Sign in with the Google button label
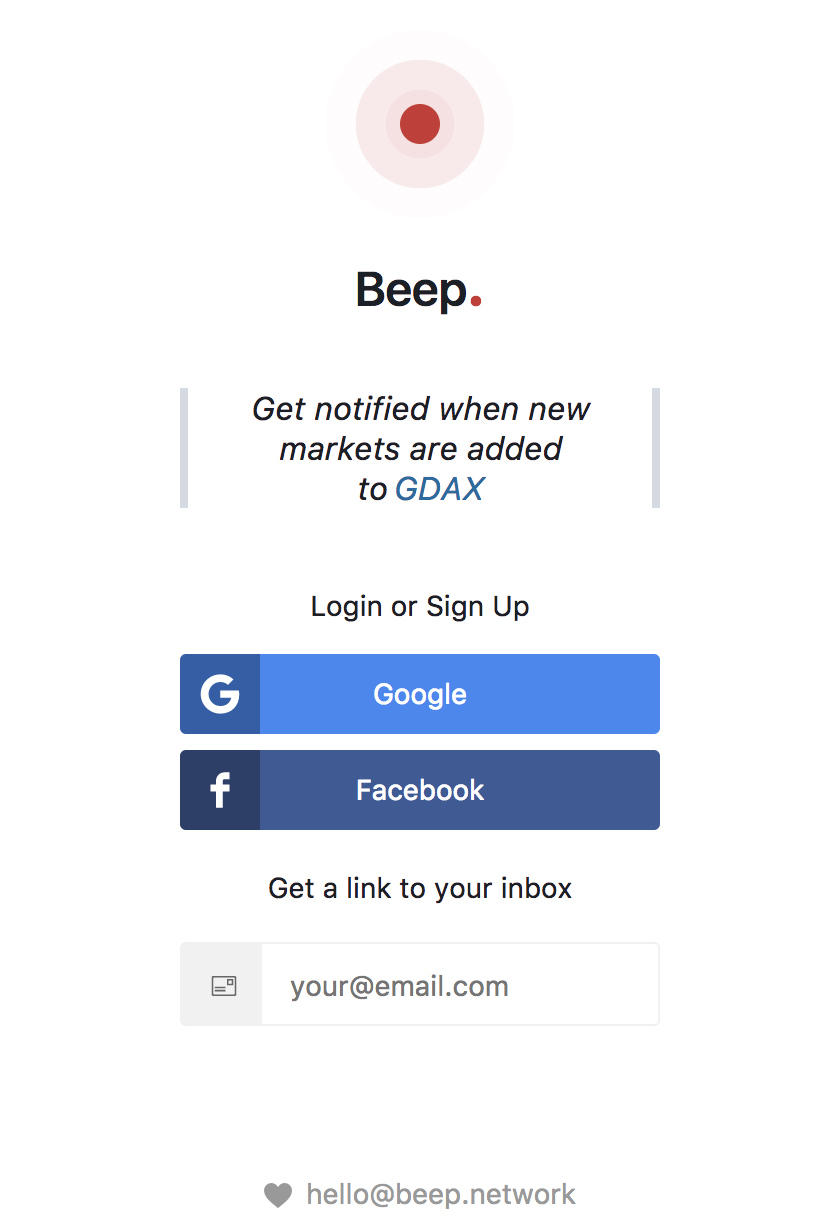The image size is (830, 1230). [x=420, y=694]
